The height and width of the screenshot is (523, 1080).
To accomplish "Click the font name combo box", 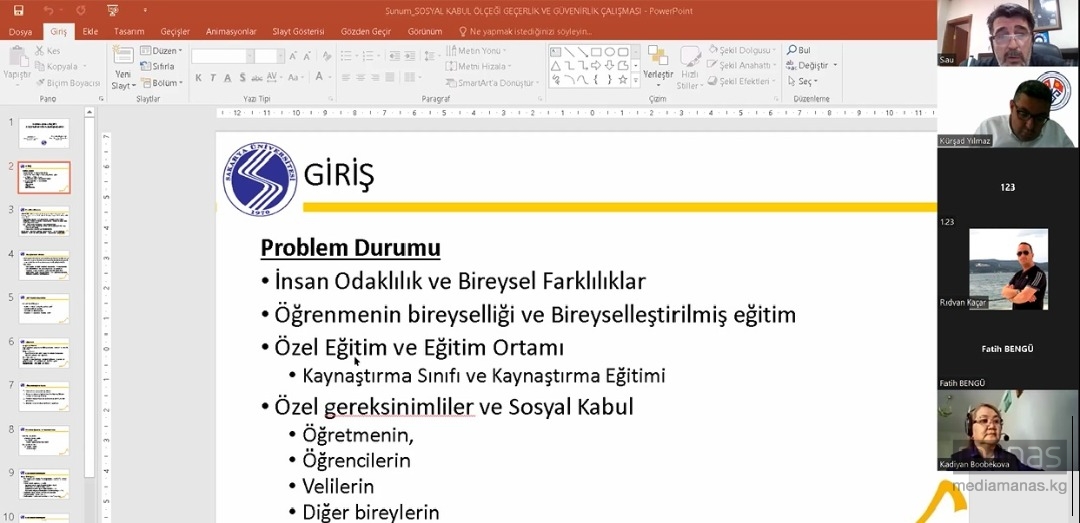I will pyautogui.click(x=222, y=57).
